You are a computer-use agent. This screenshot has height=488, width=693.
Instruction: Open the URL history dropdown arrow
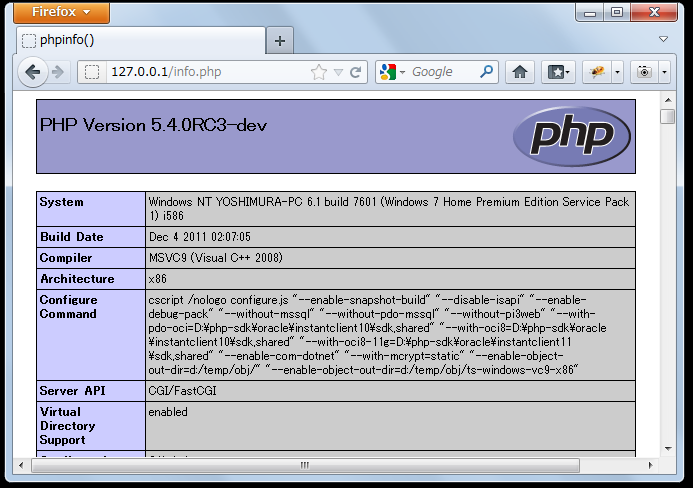tap(338, 72)
